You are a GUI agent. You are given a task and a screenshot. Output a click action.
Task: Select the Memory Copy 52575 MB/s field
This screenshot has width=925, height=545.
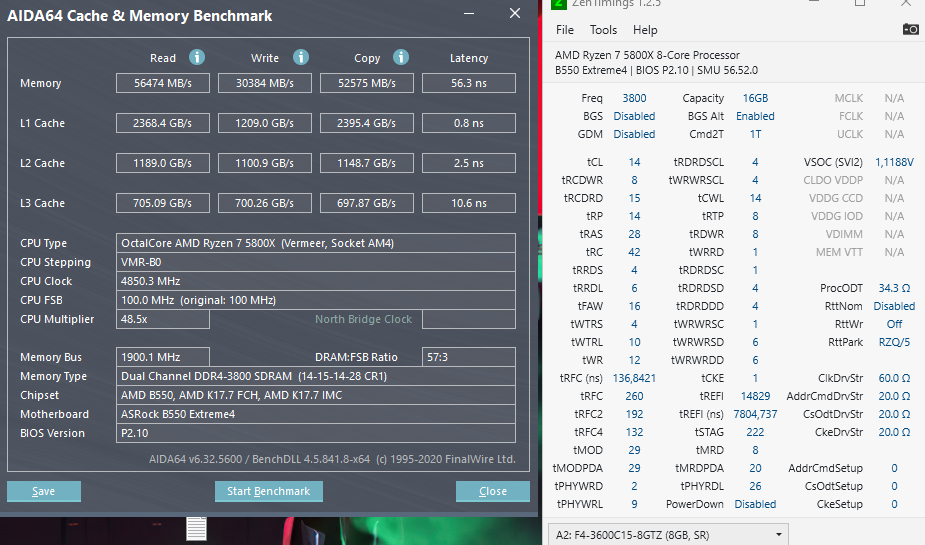pos(367,83)
